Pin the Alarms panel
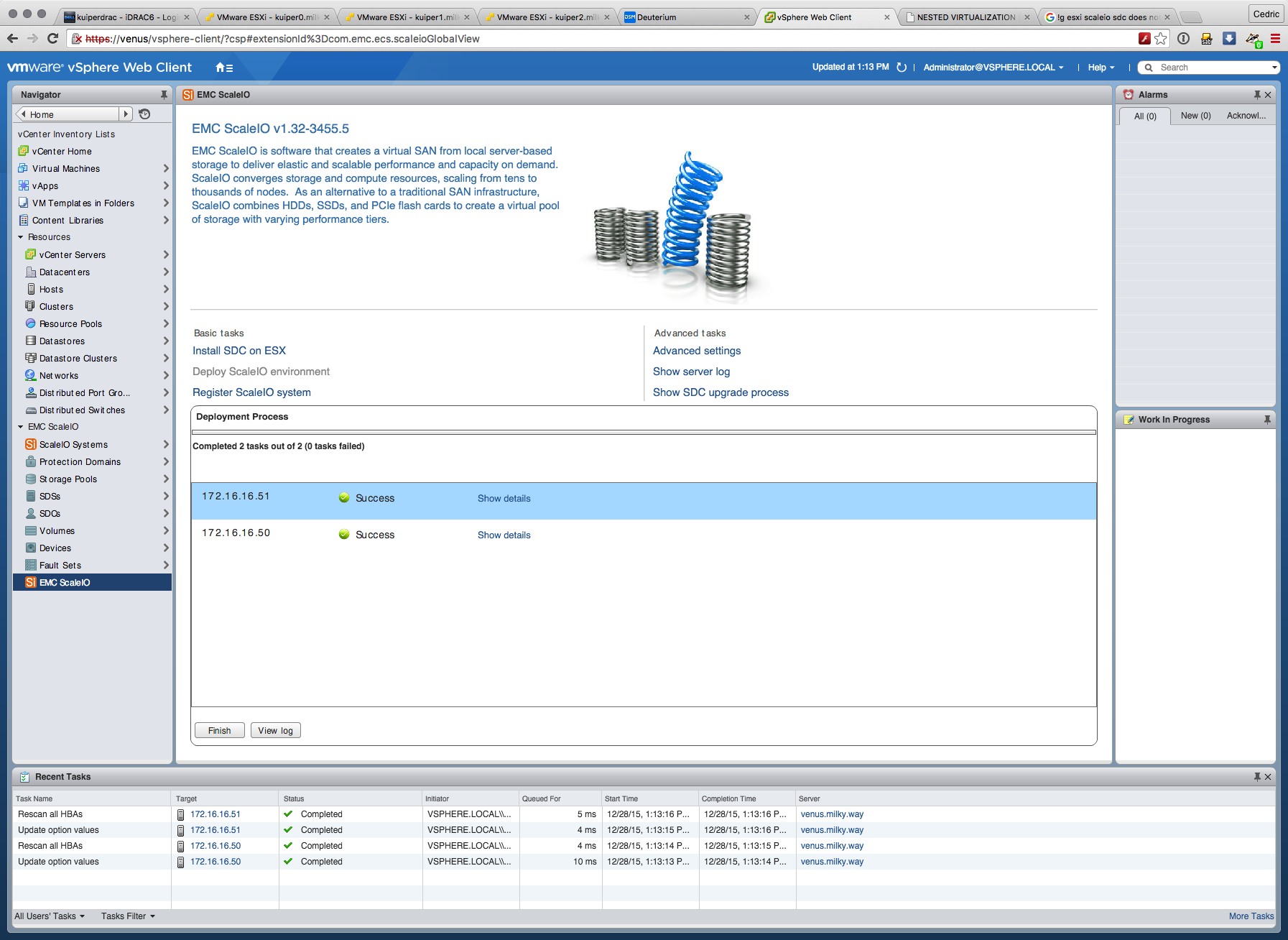 point(1257,95)
